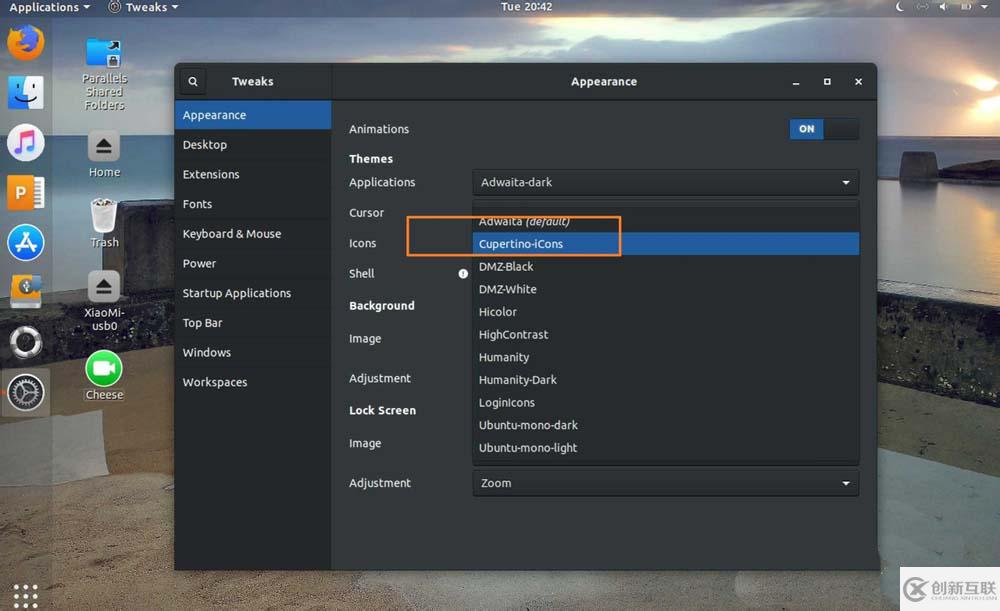
Task: Open the Tweaks app menu in top bar
Action: coord(143,7)
